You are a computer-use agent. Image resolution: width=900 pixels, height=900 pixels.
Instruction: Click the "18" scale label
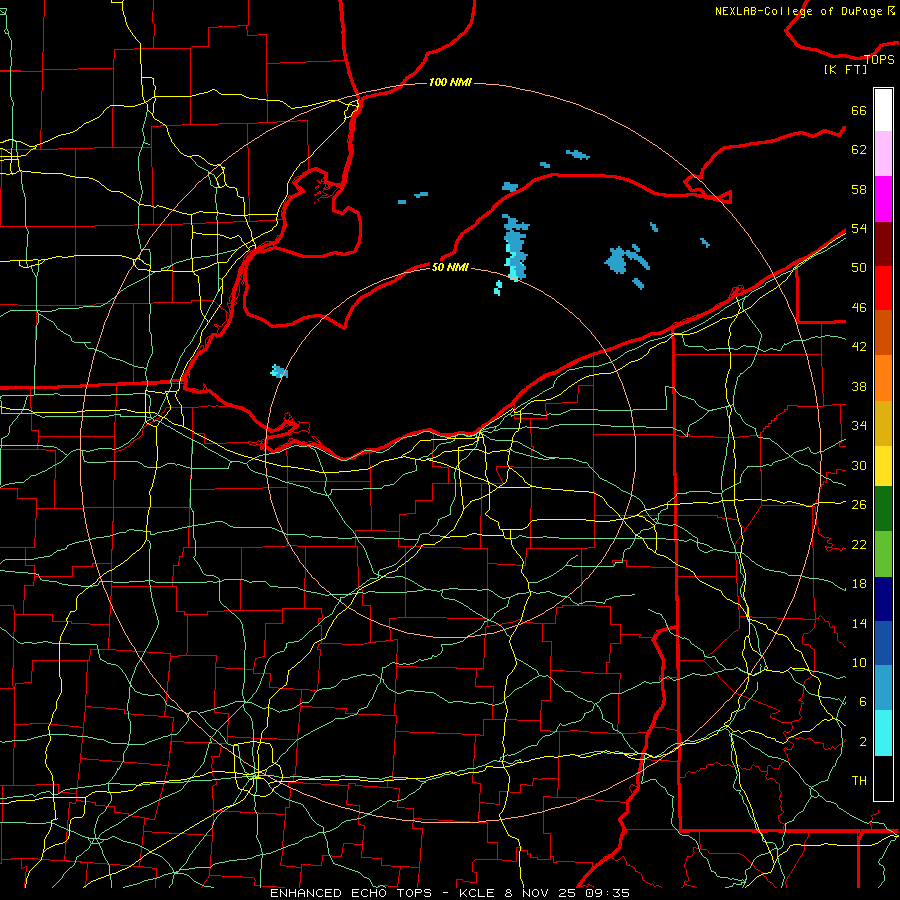pos(859,584)
